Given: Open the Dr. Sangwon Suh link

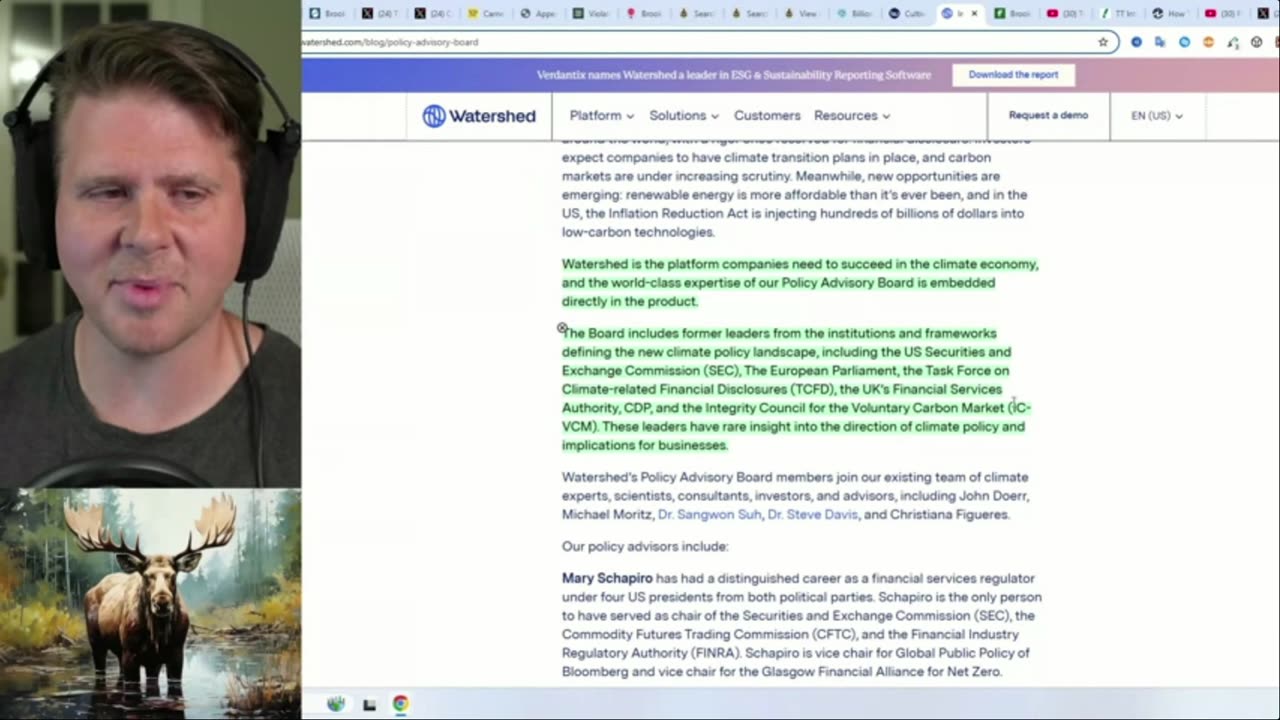Looking at the screenshot, I should 709,514.
